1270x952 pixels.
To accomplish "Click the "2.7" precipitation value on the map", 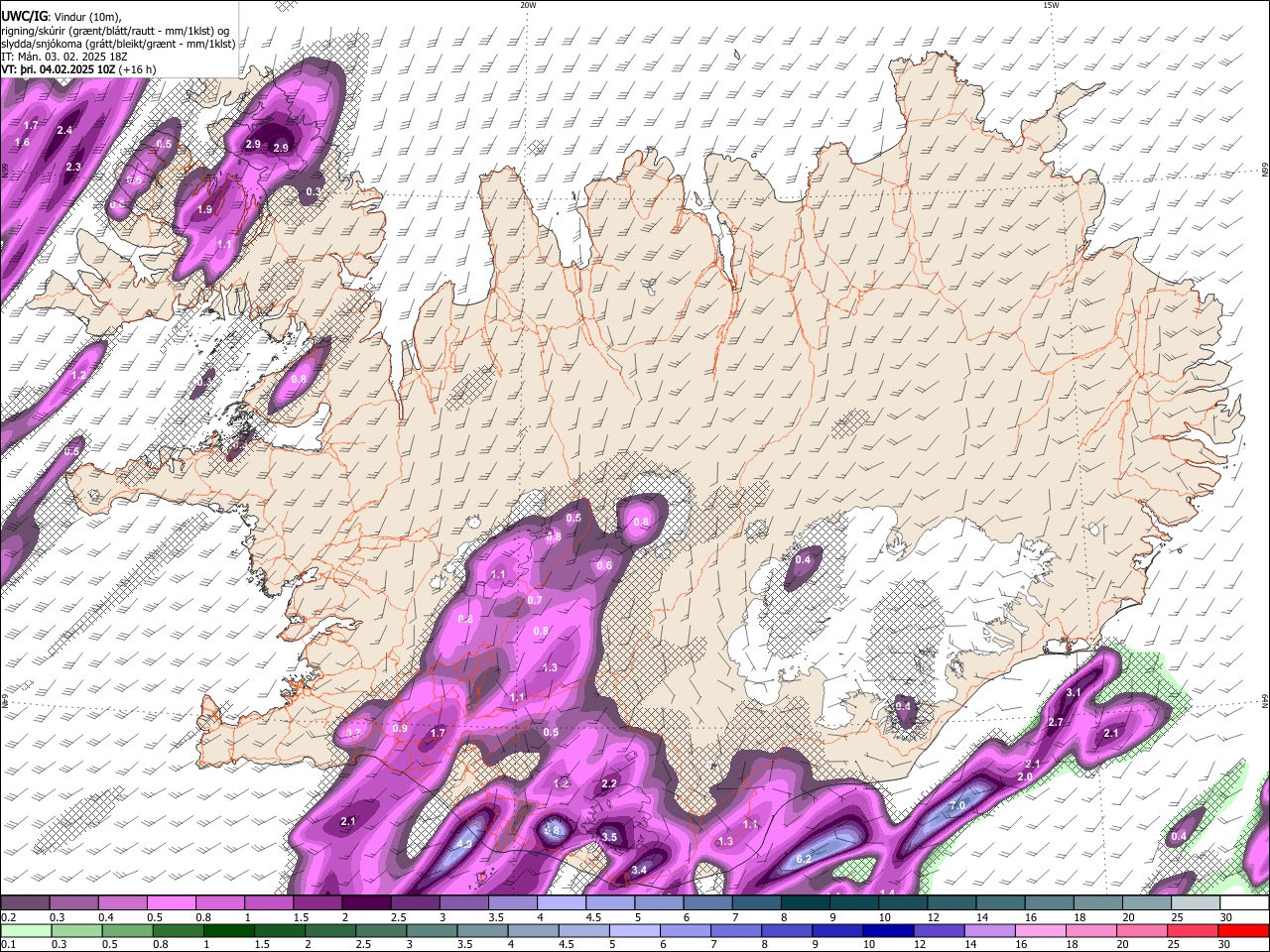I will pyautogui.click(x=1056, y=722).
